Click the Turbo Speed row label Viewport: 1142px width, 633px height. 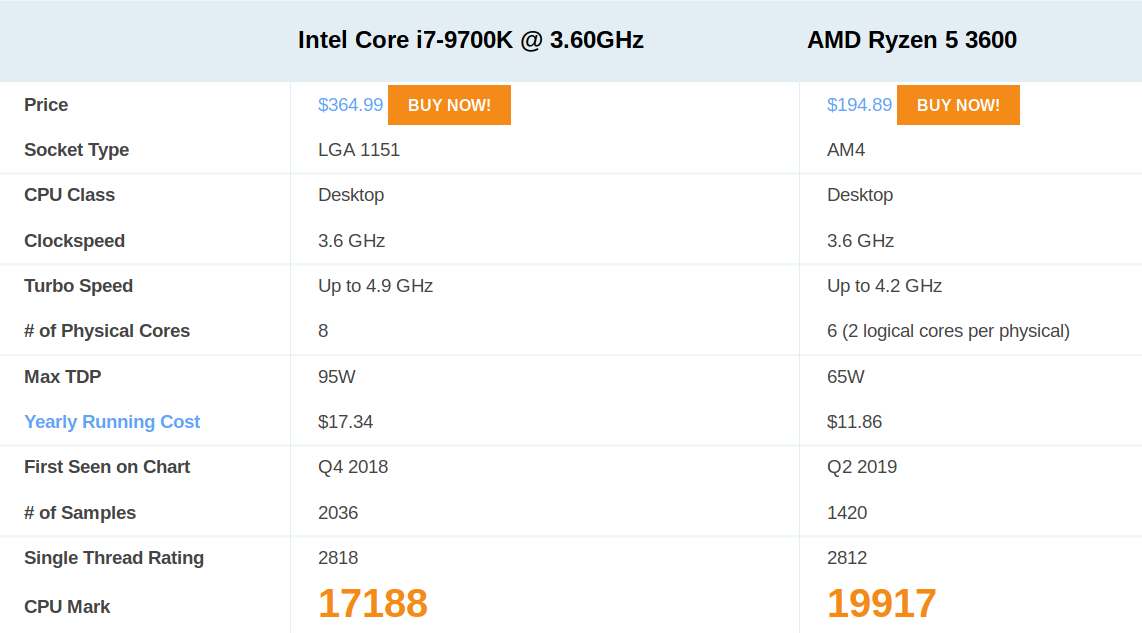[78, 286]
